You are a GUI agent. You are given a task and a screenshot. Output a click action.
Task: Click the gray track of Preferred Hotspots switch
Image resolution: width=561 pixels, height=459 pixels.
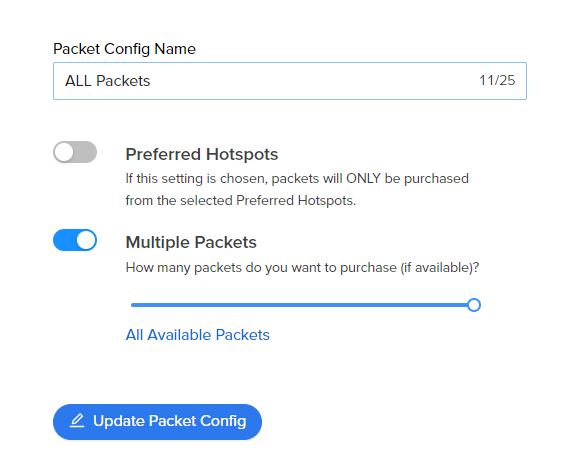point(85,152)
